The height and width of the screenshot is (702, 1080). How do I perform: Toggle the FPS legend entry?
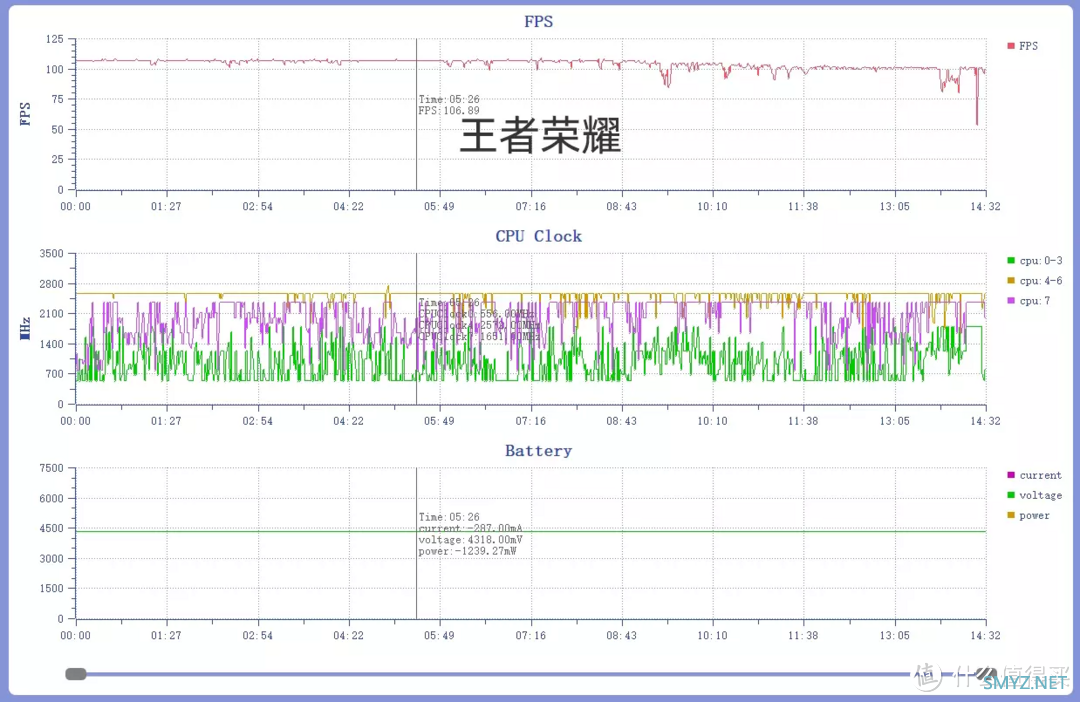(x=1022, y=46)
